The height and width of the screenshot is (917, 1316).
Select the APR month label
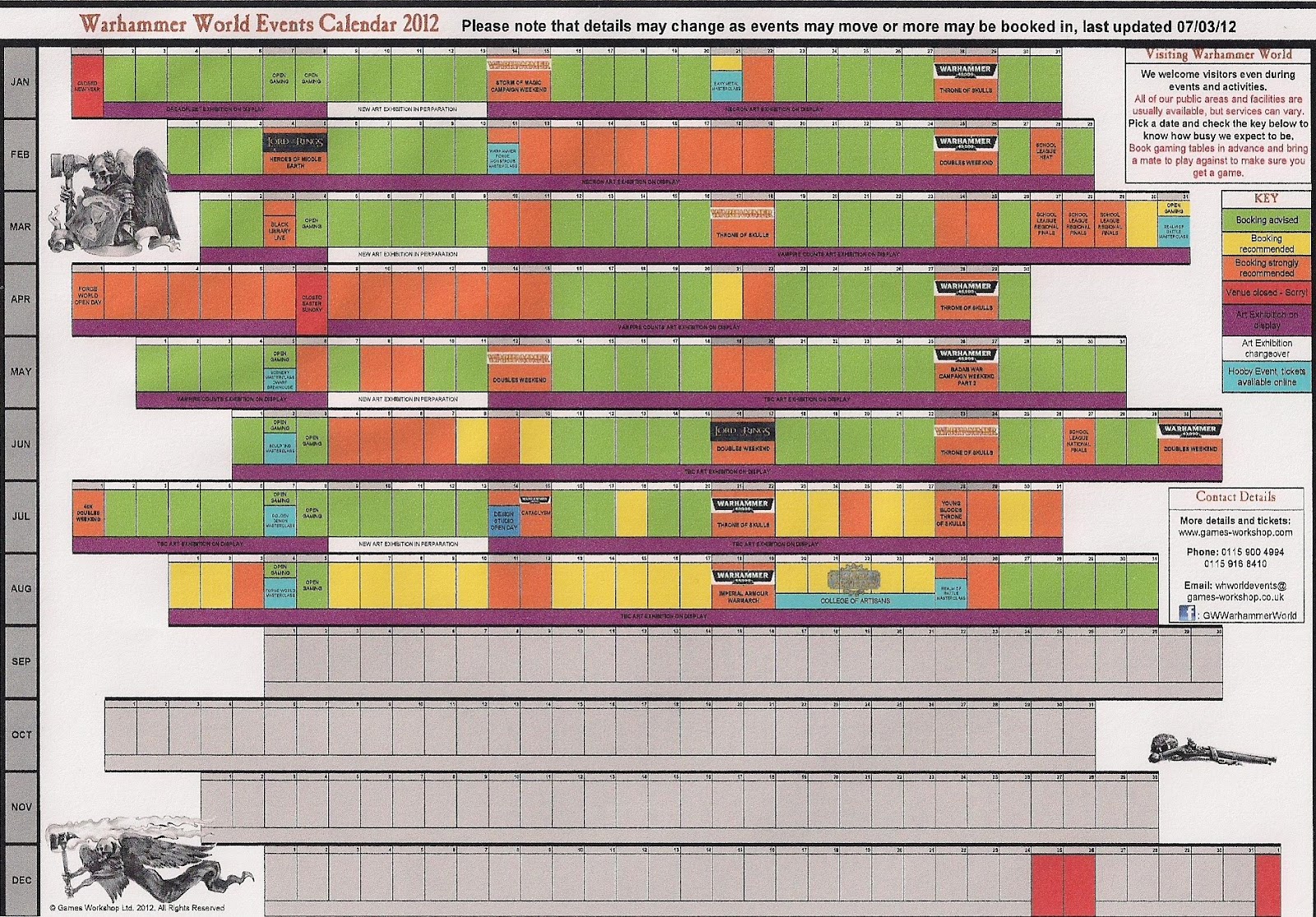coord(20,299)
